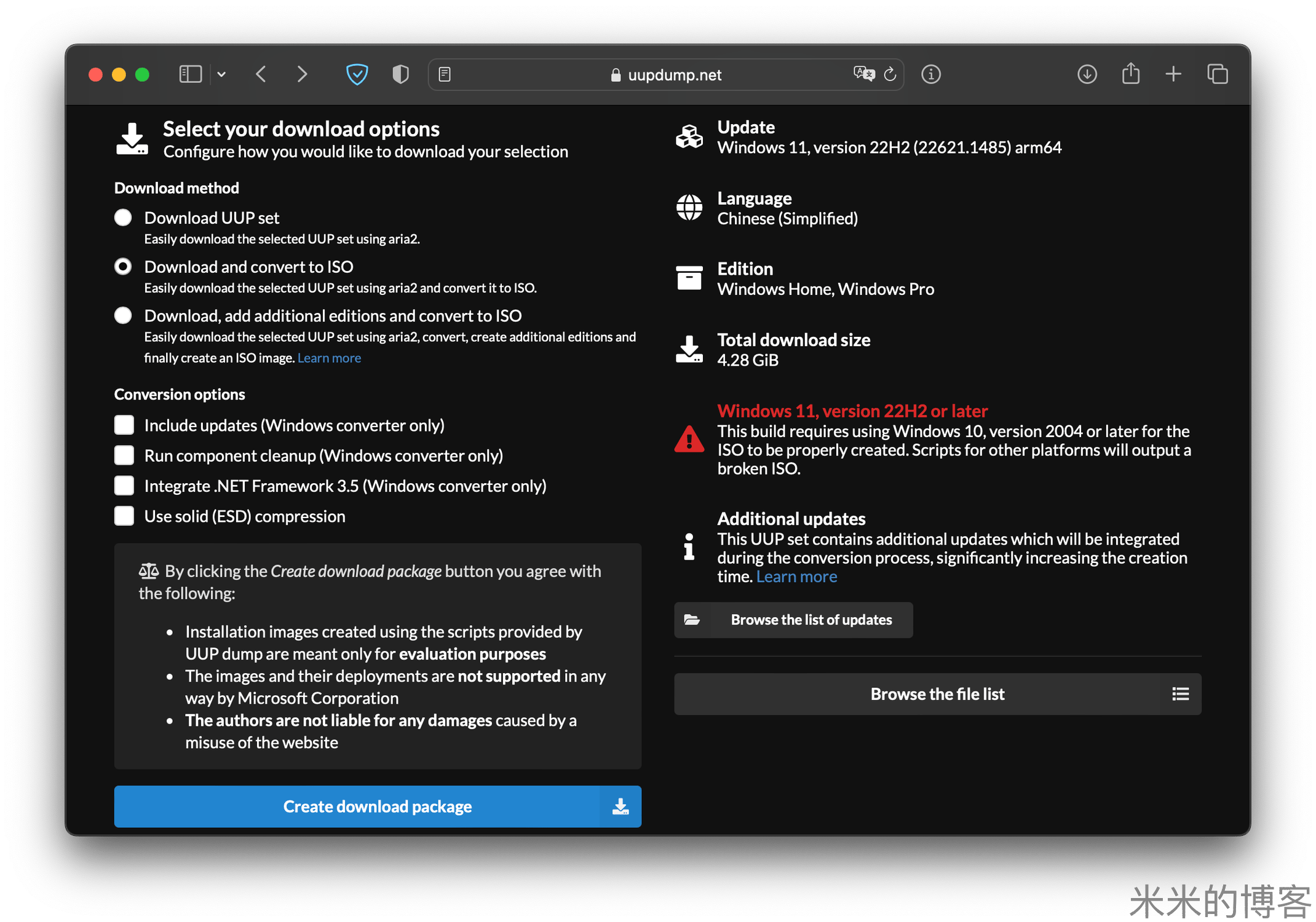Image resolution: width=1316 pixels, height=922 pixels.
Task: Click the sidebar toggle panel icon
Action: (x=190, y=74)
